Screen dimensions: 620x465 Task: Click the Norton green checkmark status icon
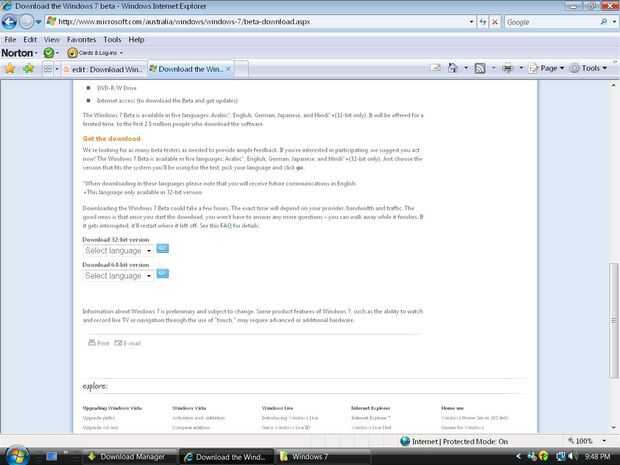coord(49,53)
